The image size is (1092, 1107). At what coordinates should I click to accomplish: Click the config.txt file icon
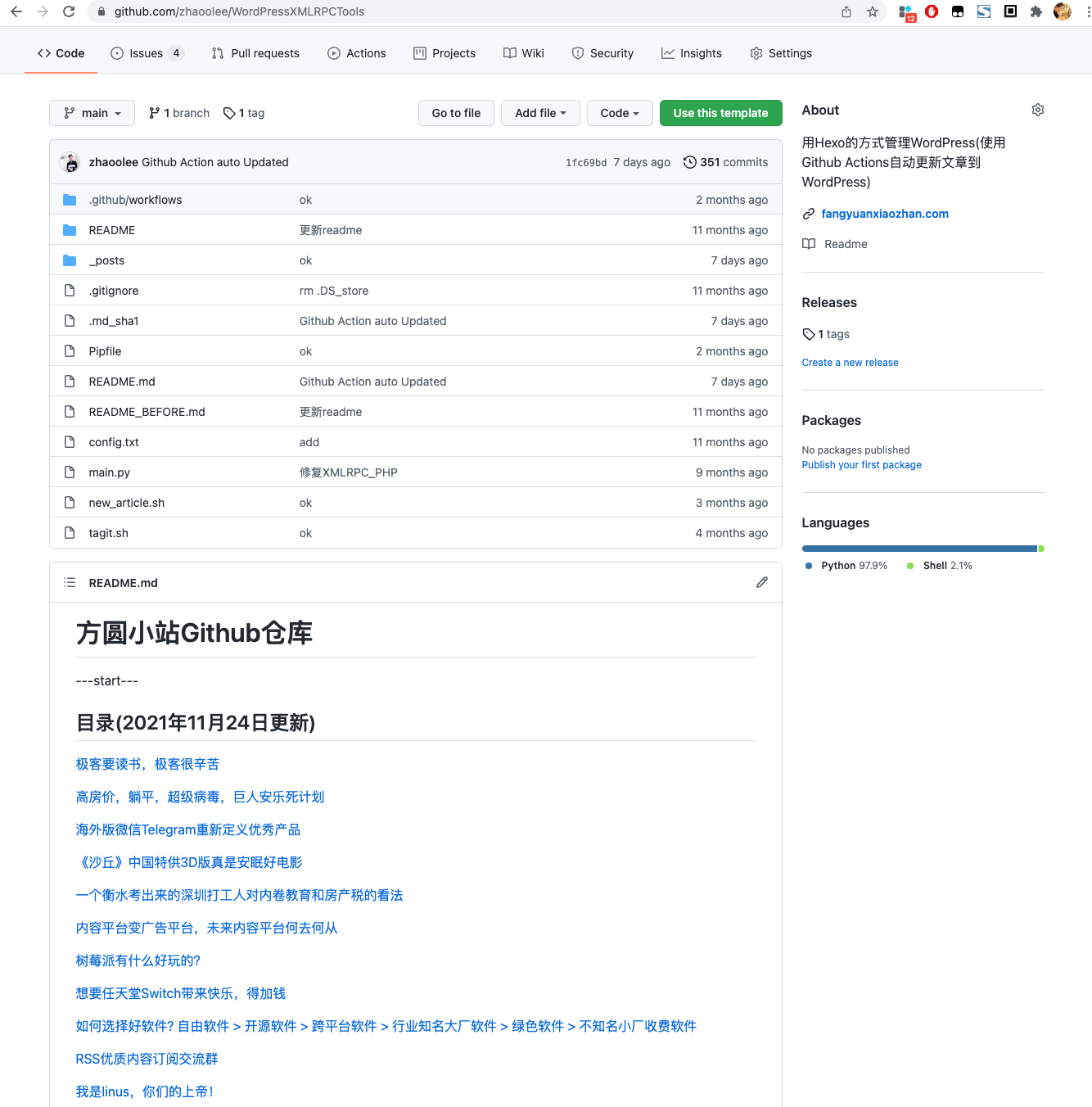70,442
